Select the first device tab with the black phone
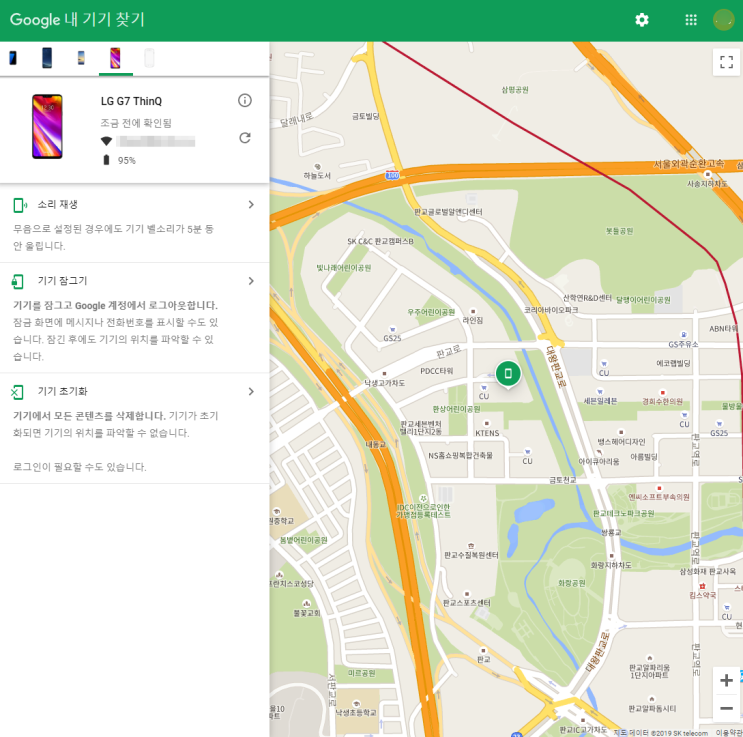This screenshot has width=743, height=737. (13, 58)
